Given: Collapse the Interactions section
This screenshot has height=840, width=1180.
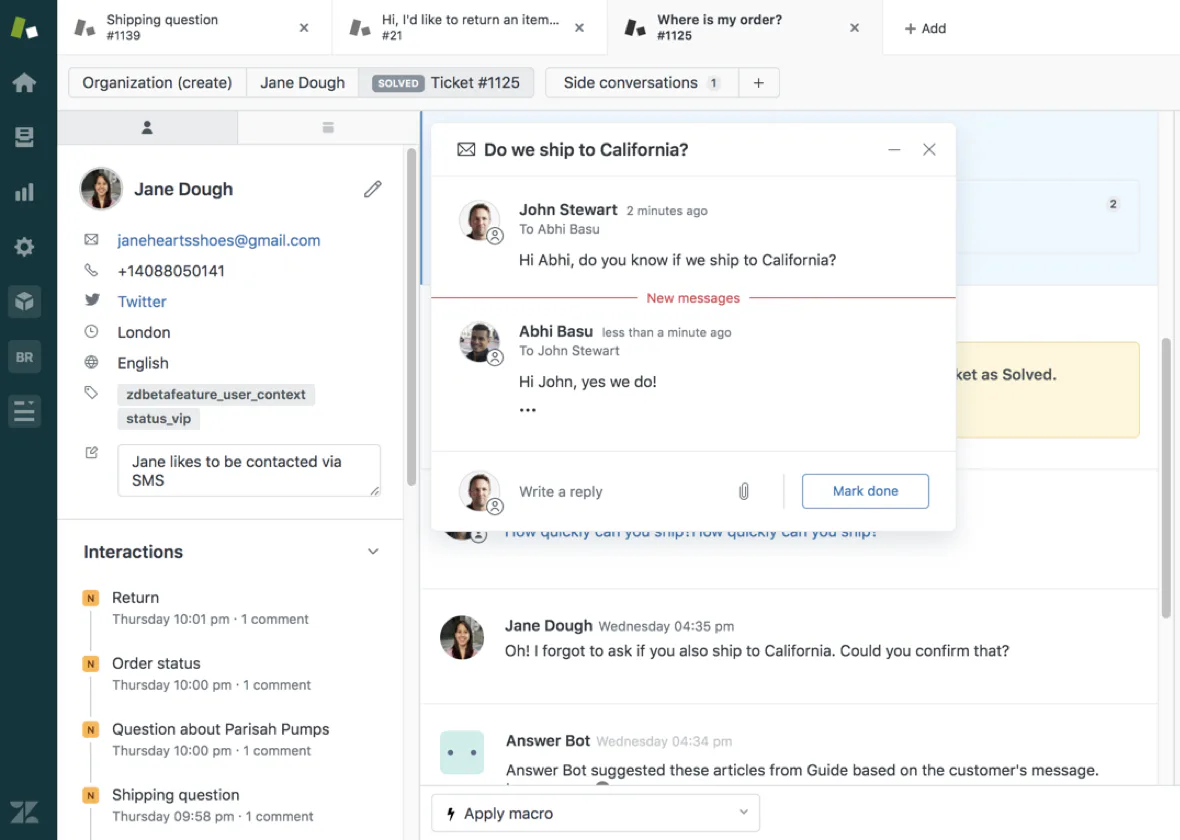Looking at the screenshot, I should coord(373,552).
